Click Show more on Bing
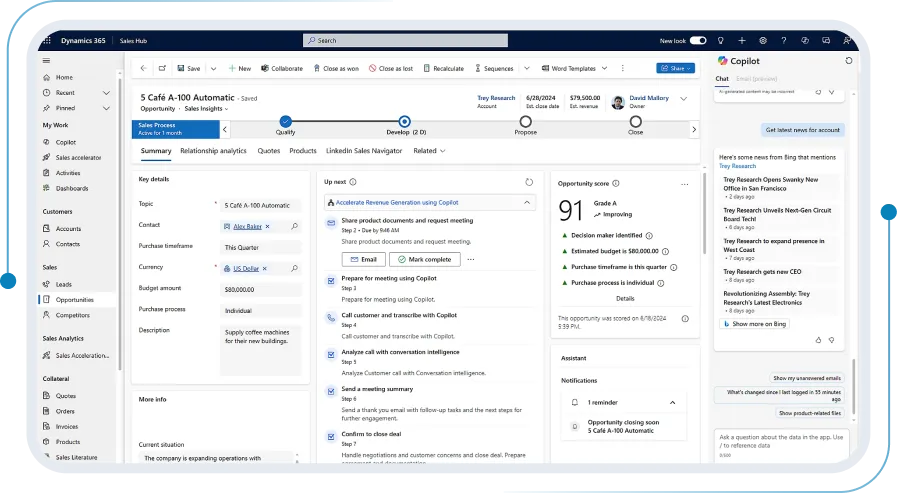This screenshot has height=493, width=897. [x=755, y=324]
